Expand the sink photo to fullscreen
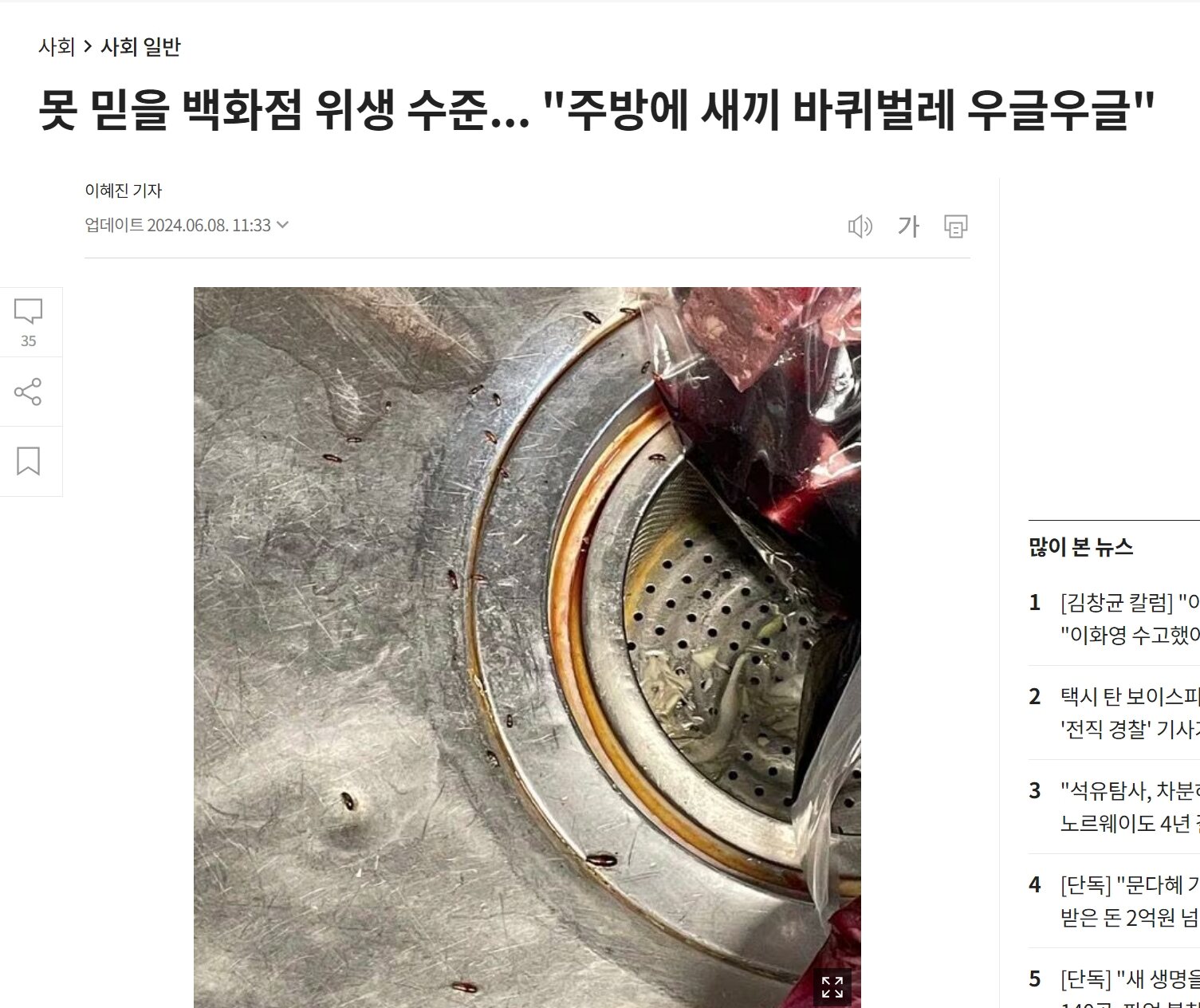1200x1008 pixels. pos(832,987)
